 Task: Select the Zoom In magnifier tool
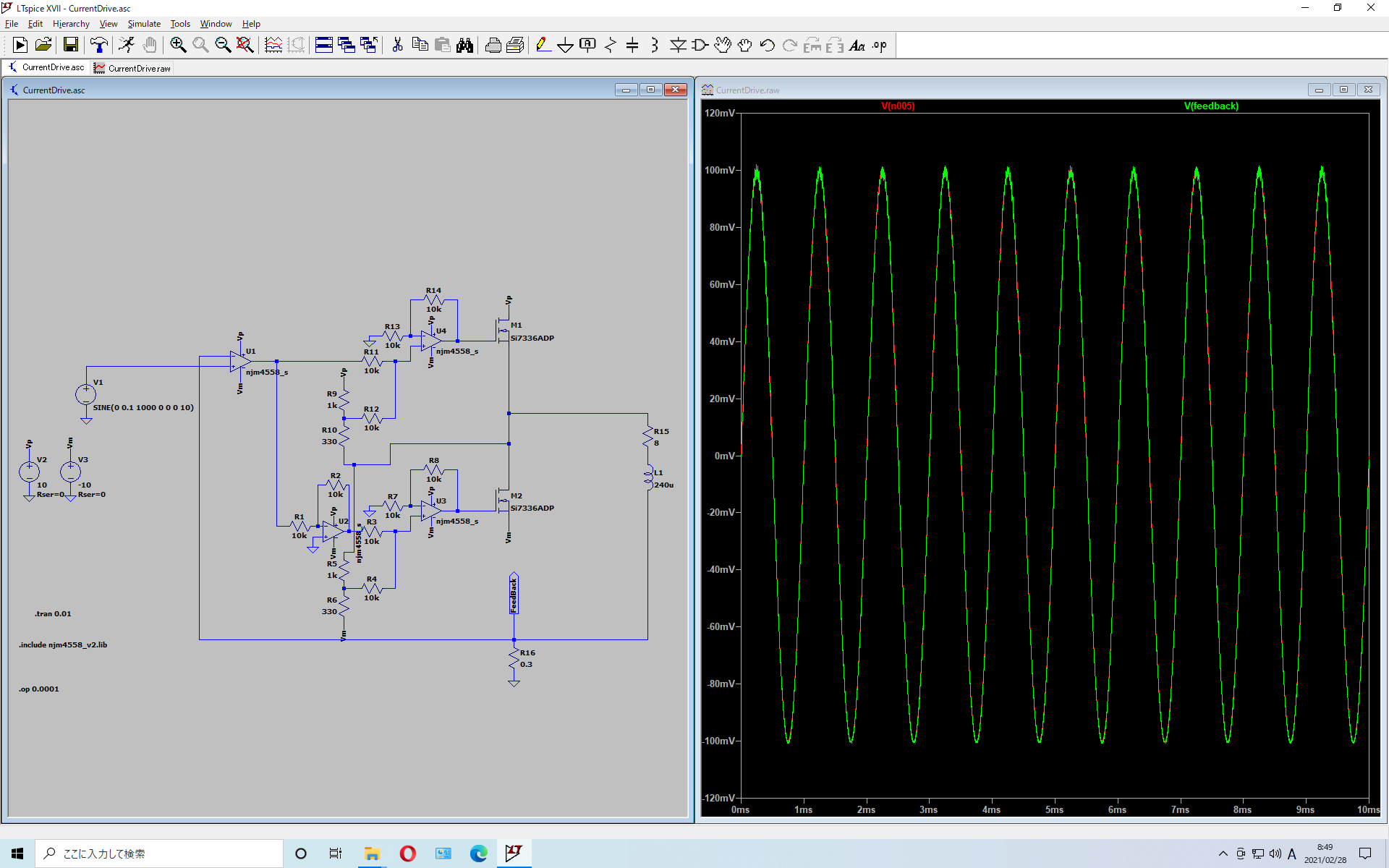tap(178, 46)
